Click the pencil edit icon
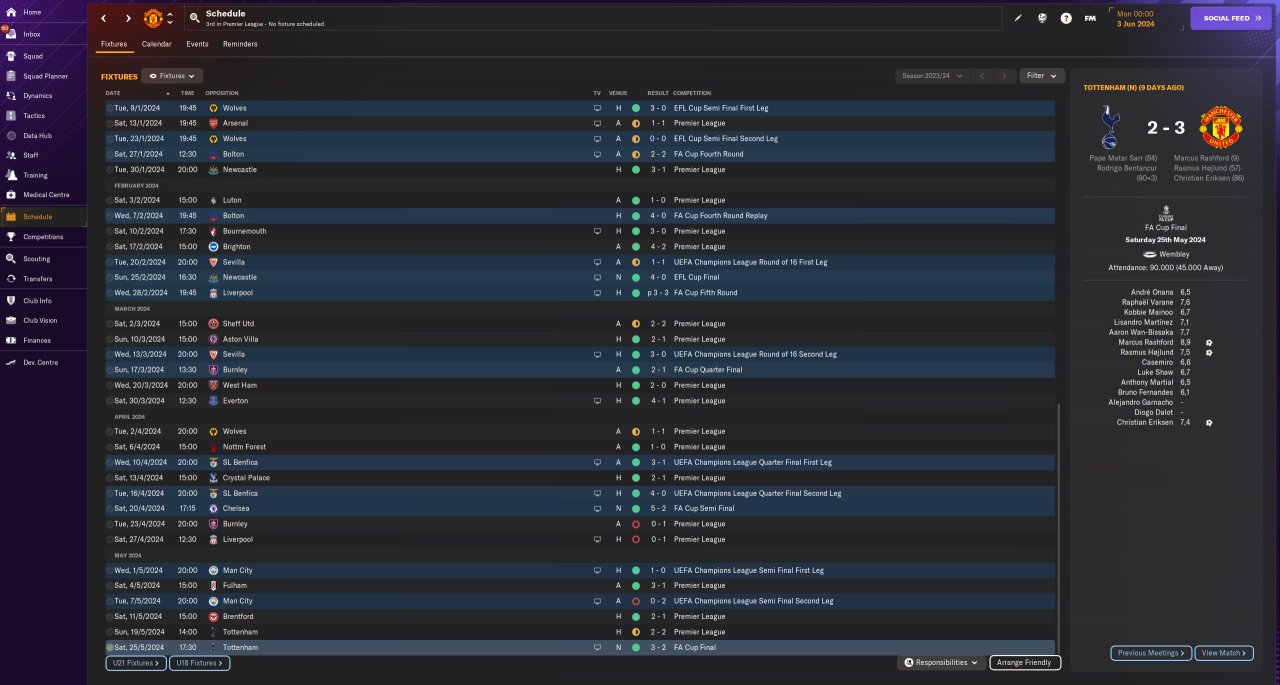Viewport: 1280px width, 685px height. point(1018,18)
